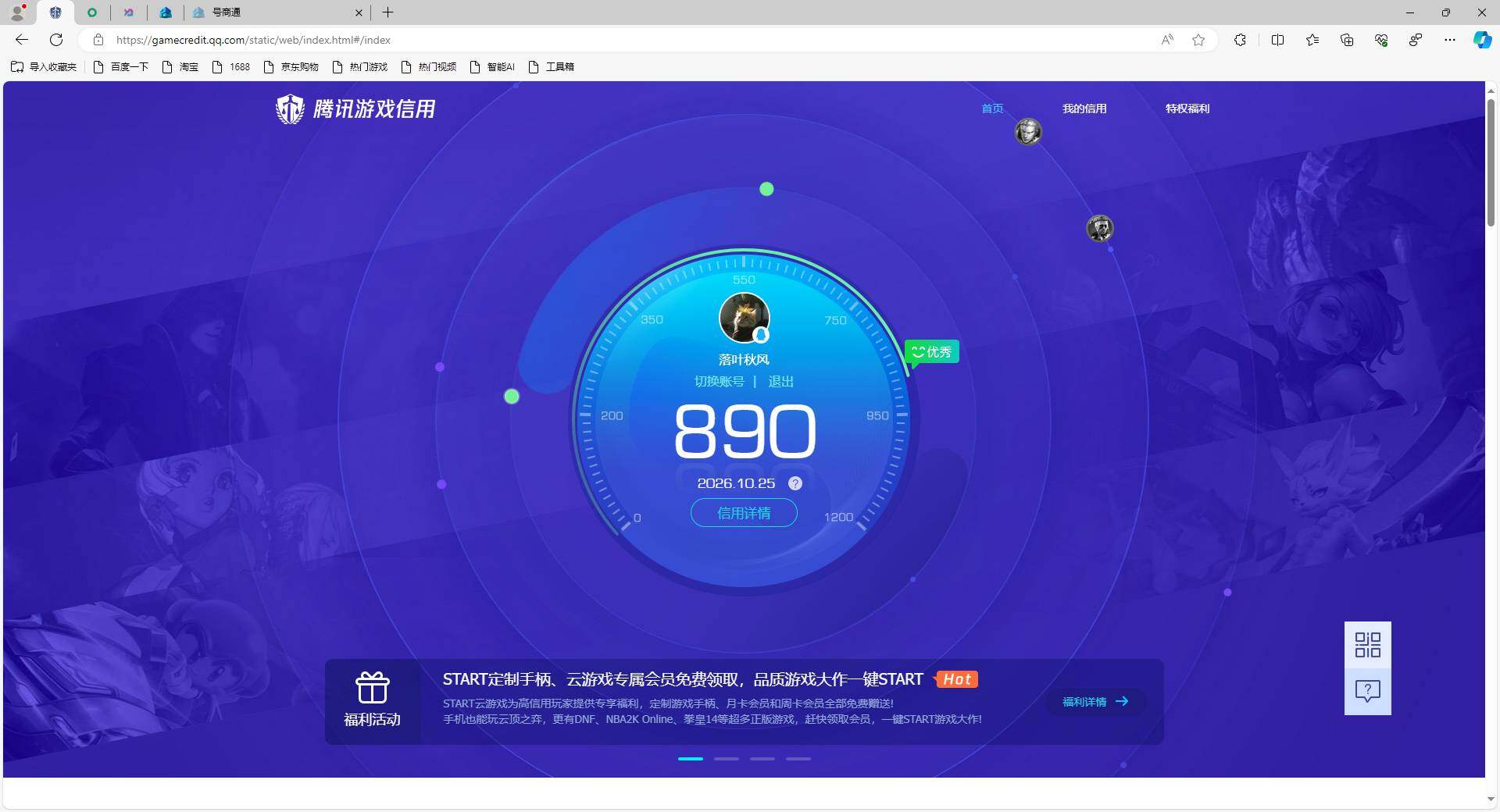Click the read aloud icon in address bar
1500x812 pixels.
coord(1167,40)
